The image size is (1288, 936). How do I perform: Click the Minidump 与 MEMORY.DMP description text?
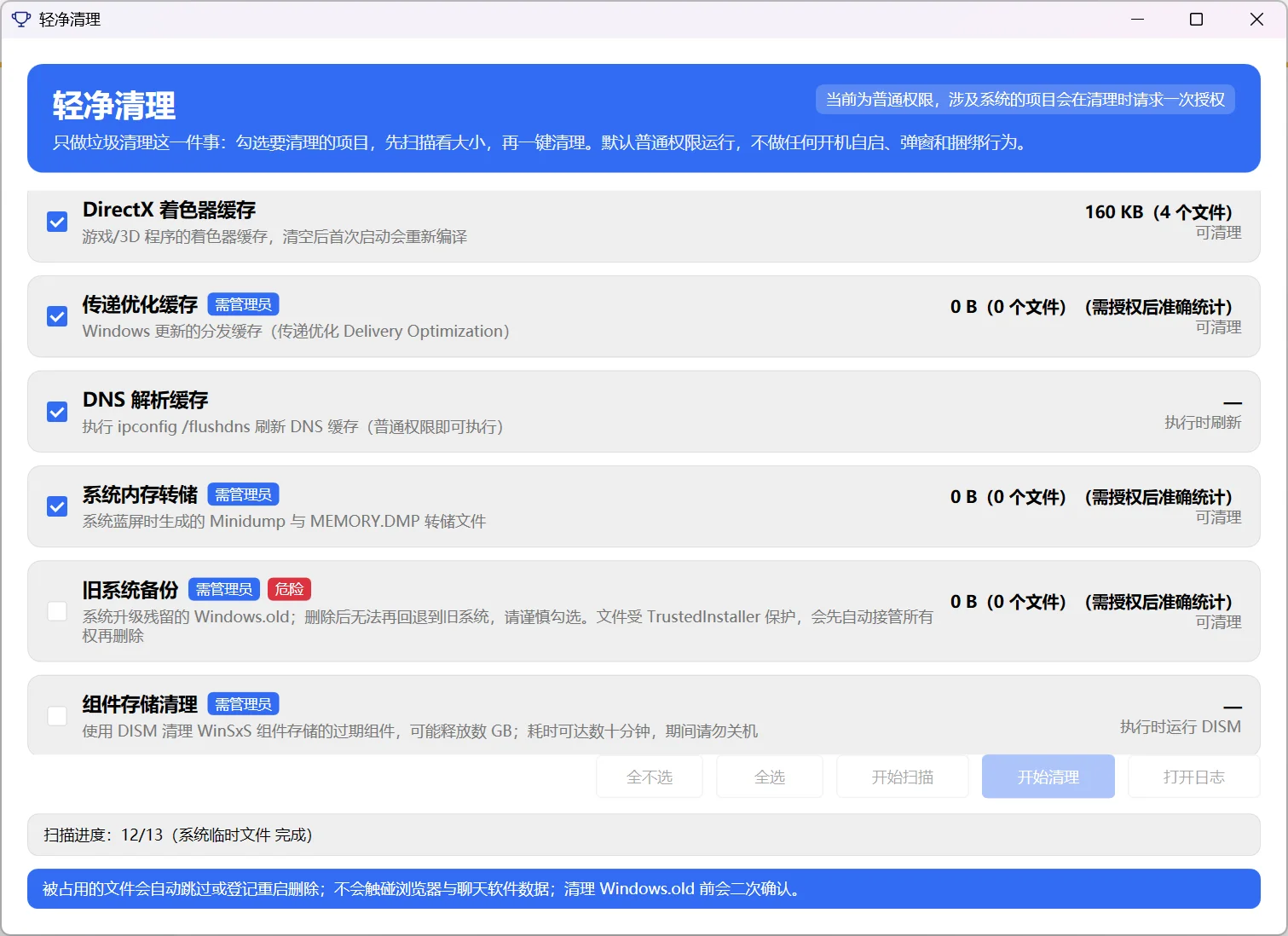click(284, 521)
